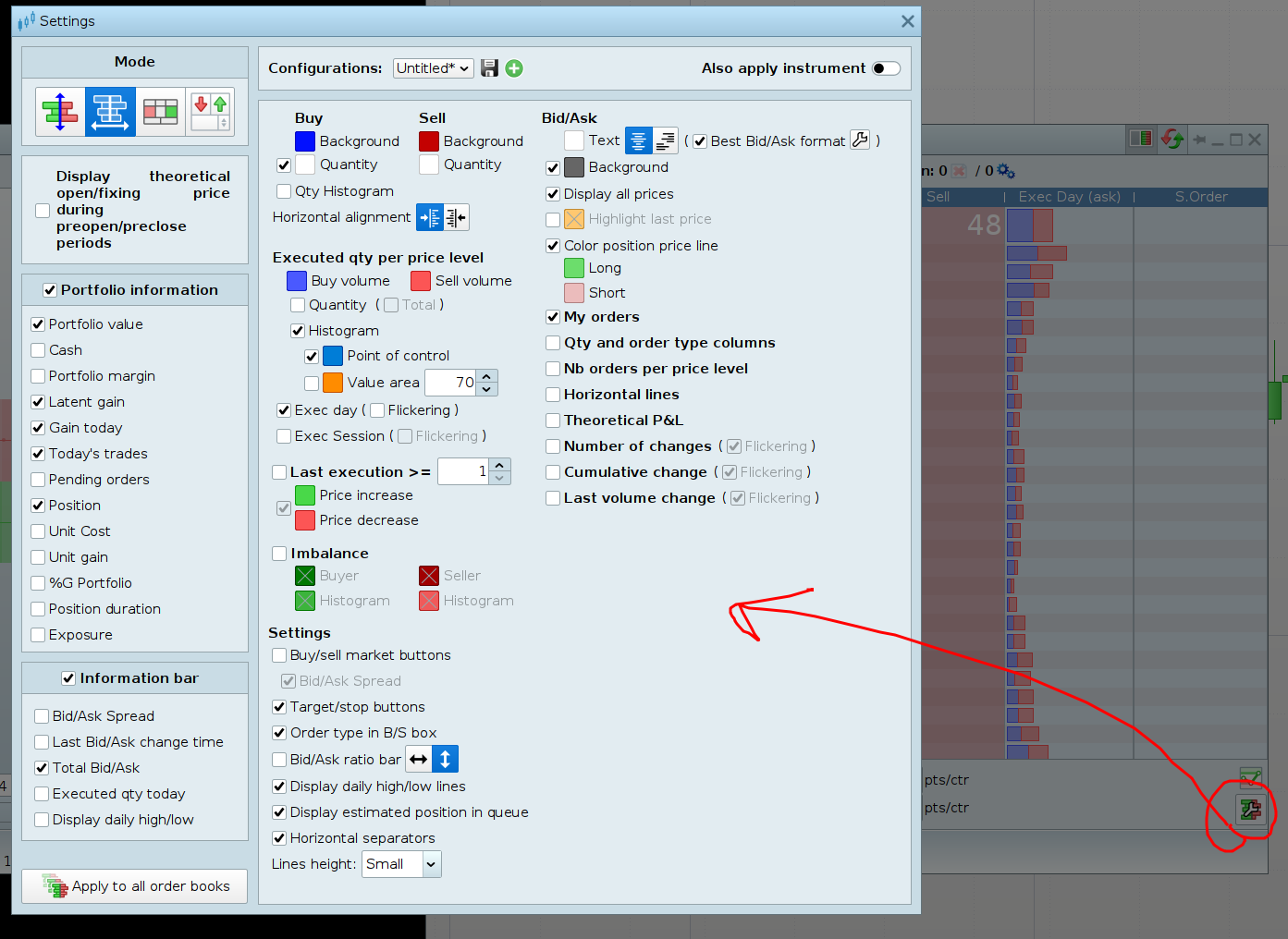
Task: Save configuration with floppy disk icon
Action: pyautogui.click(x=490, y=68)
